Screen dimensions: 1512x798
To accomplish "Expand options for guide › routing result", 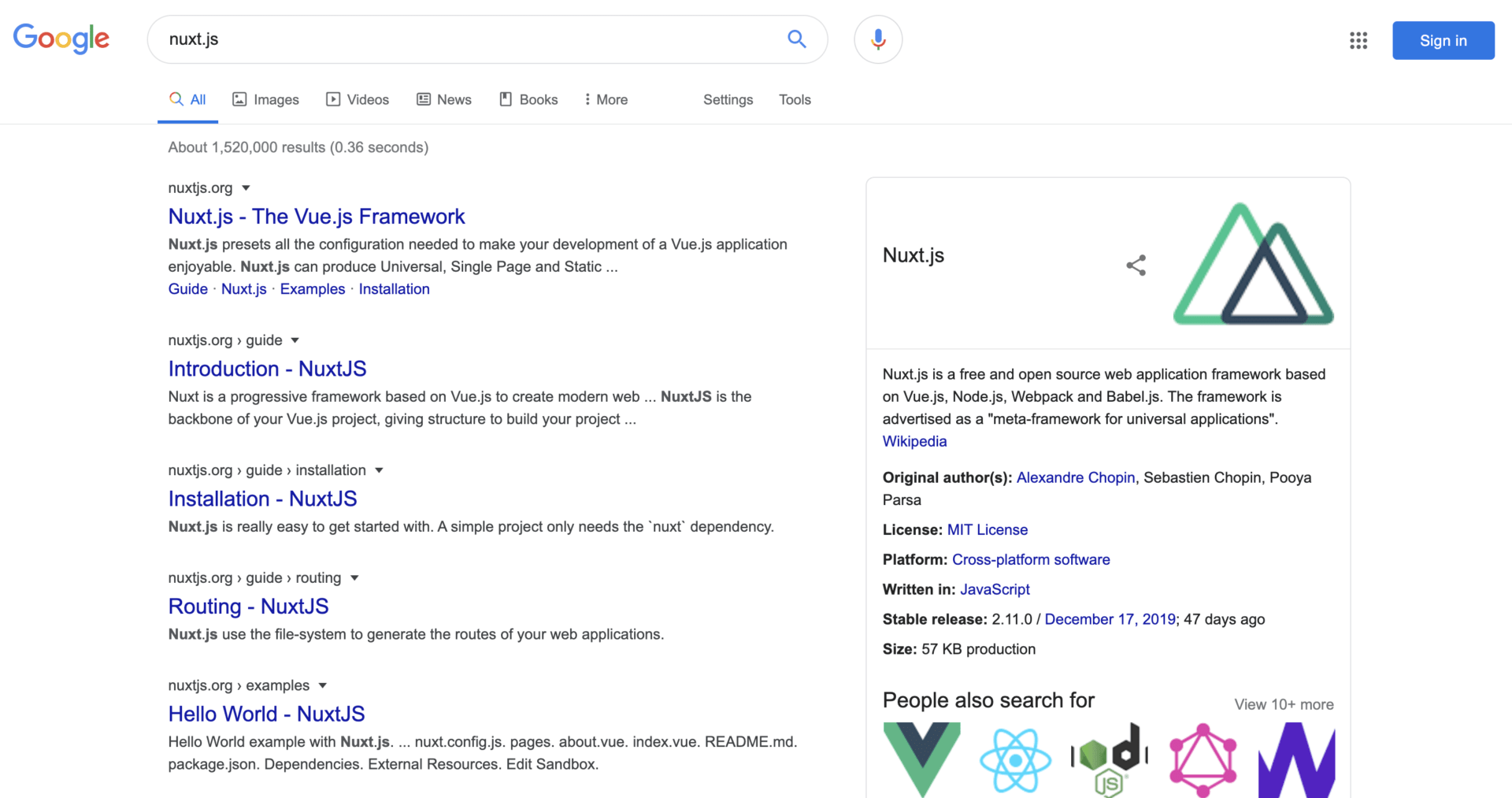I will point(354,578).
